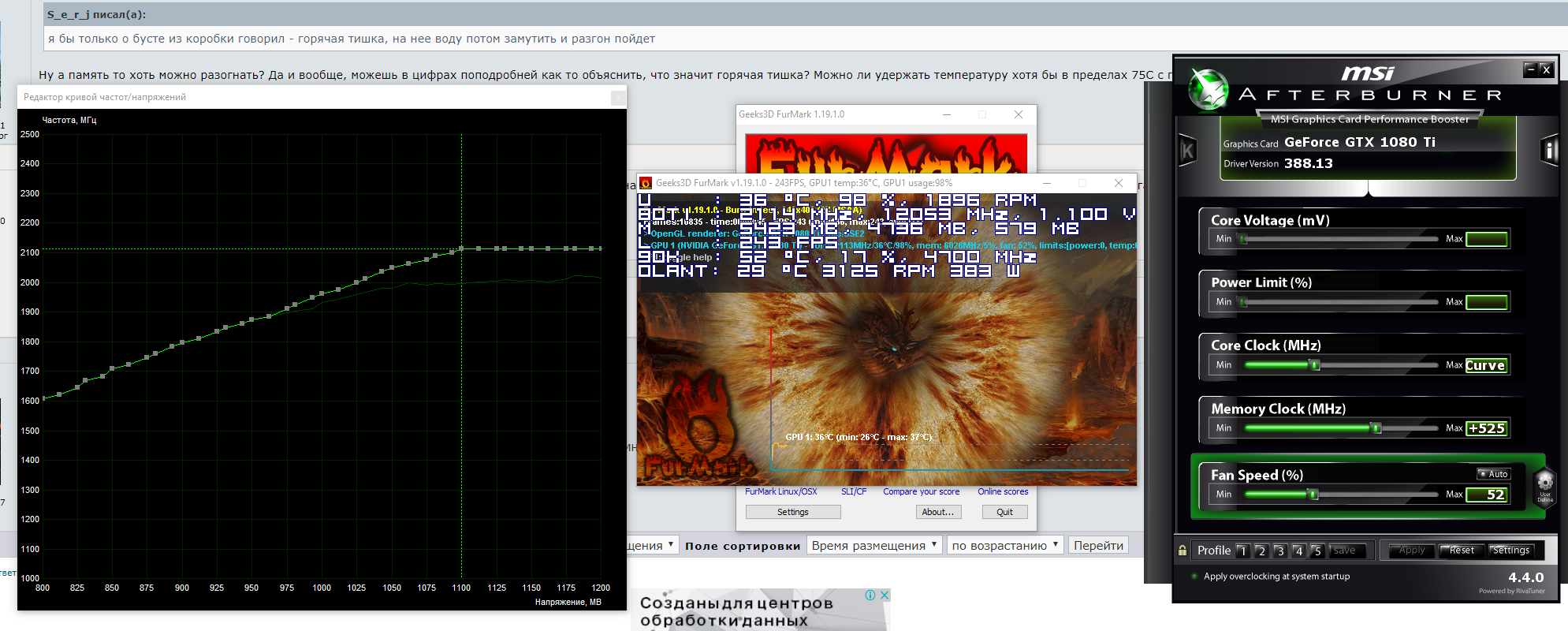Click the curve point at 1100 mV
Screen dimensions: 1568x631
tap(461, 248)
